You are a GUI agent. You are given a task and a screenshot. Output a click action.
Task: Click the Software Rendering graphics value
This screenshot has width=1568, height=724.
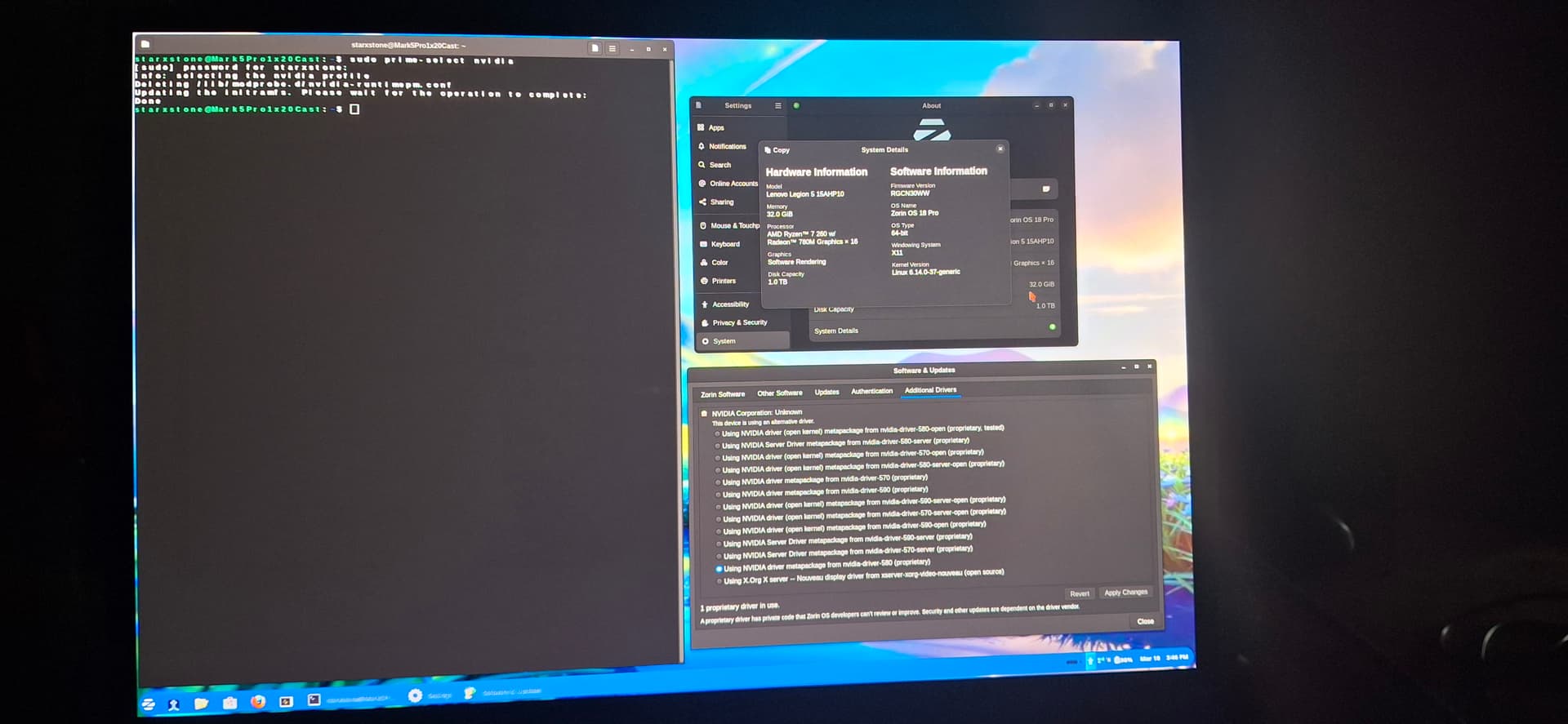point(796,262)
